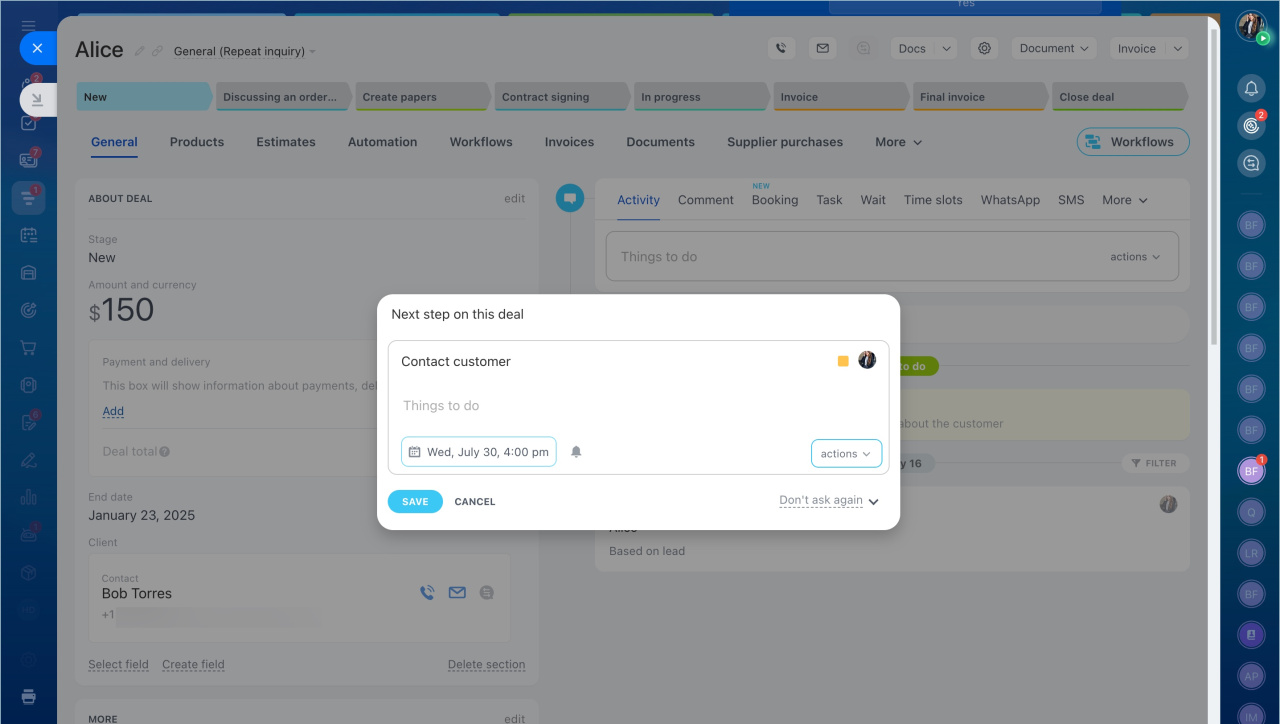This screenshot has height=724, width=1280.
Task: Open the notifications bell in the right sidebar
Action: click(x=1251, y=88)
